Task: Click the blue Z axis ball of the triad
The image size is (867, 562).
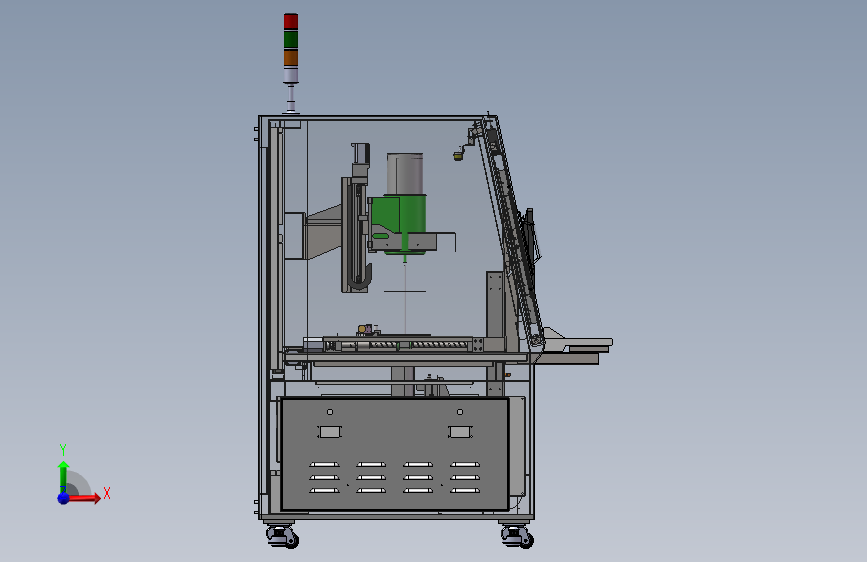Action: [x=64, y=498]
